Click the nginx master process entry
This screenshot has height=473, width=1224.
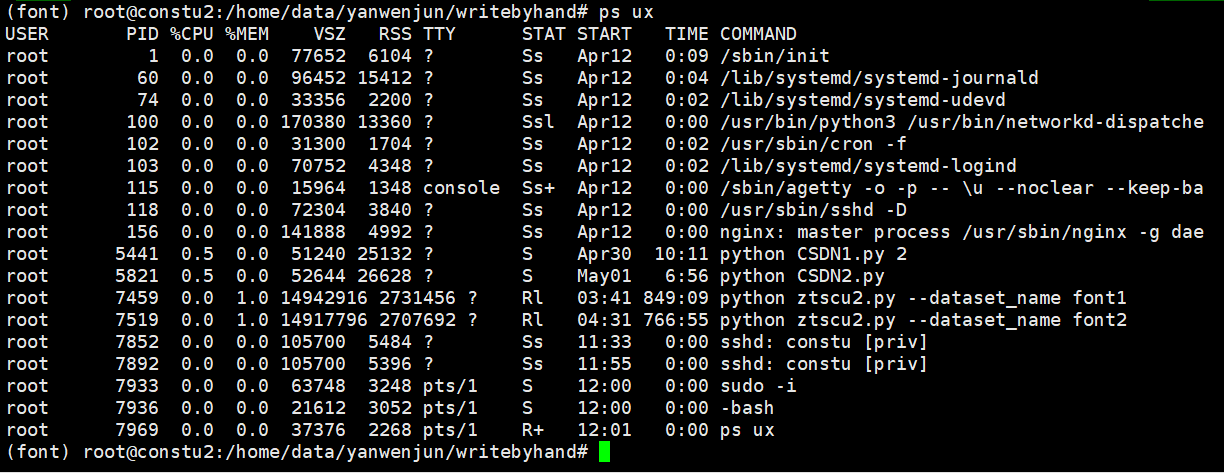click(962, 232)
